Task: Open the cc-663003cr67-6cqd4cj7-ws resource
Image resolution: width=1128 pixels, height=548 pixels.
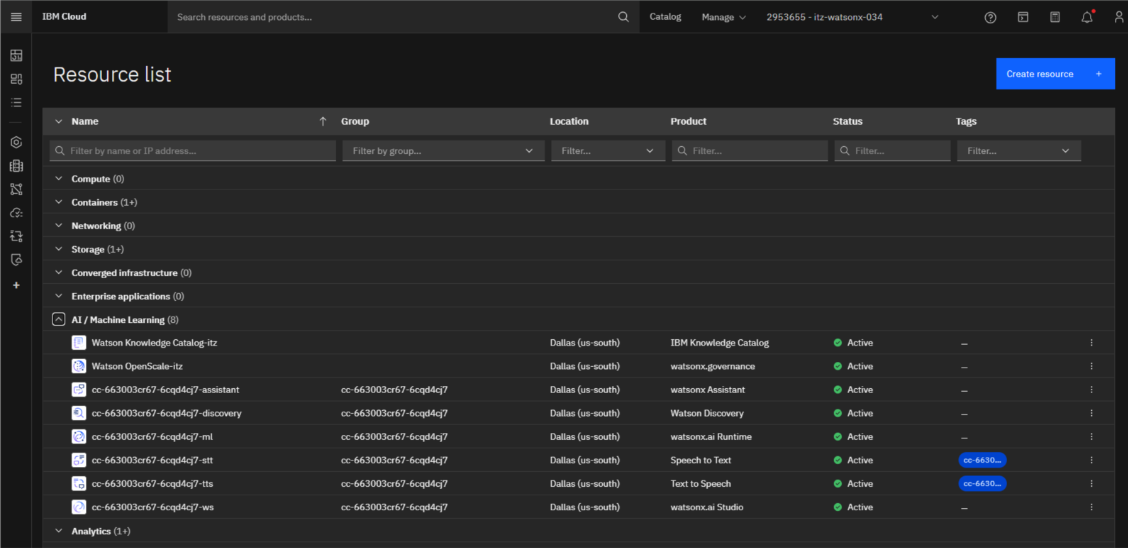Action: [x=153, y=507]
